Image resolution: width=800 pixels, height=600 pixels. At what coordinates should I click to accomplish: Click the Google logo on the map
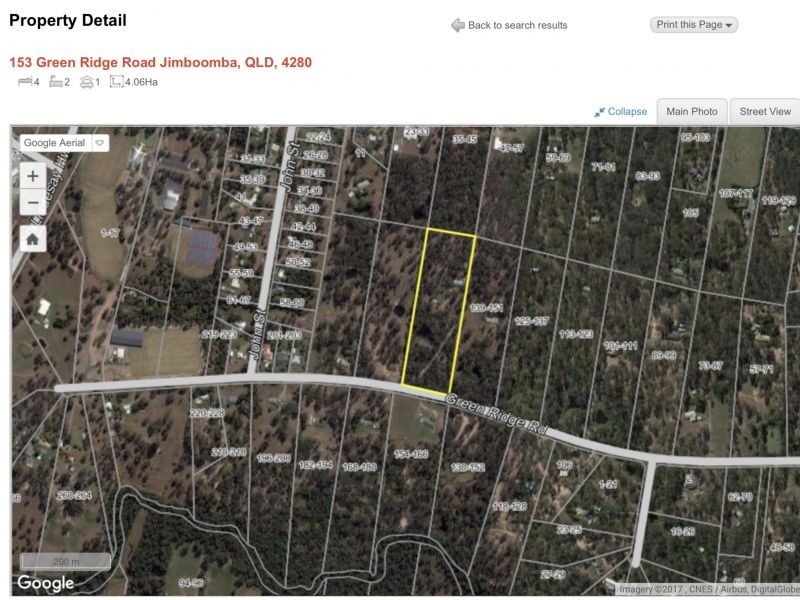click(45, 583)
